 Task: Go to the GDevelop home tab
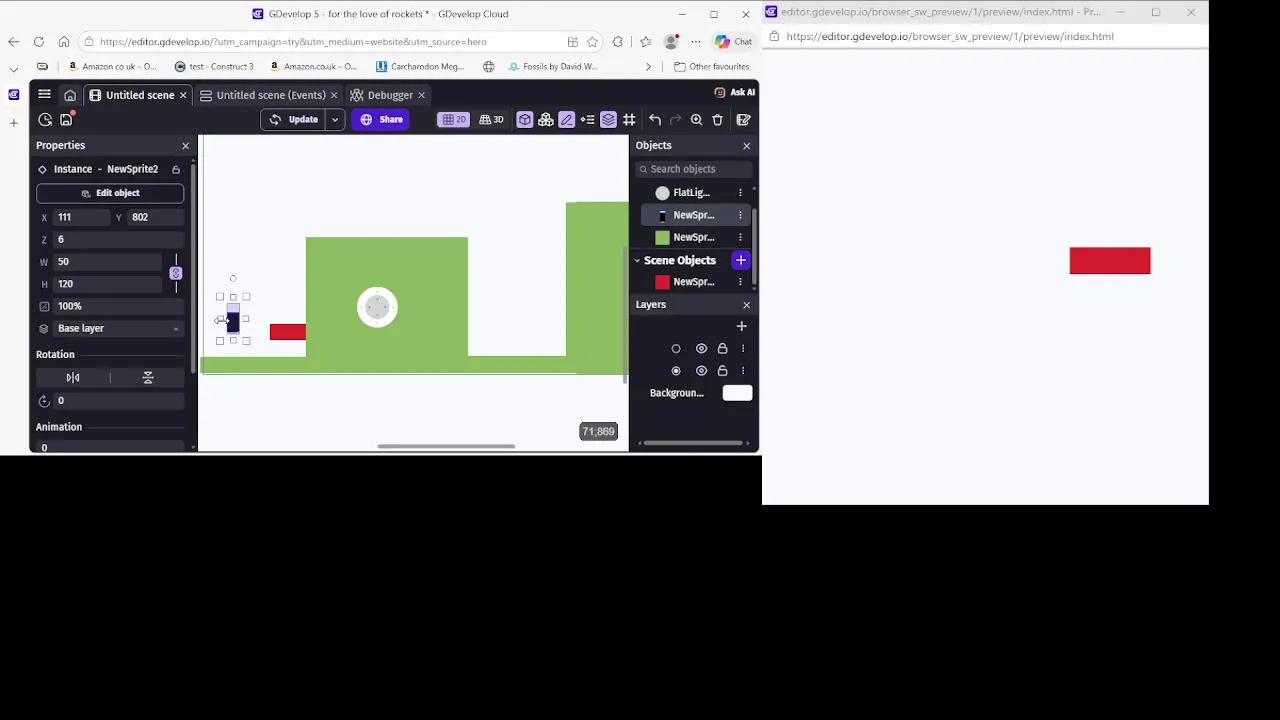[70, 95]
